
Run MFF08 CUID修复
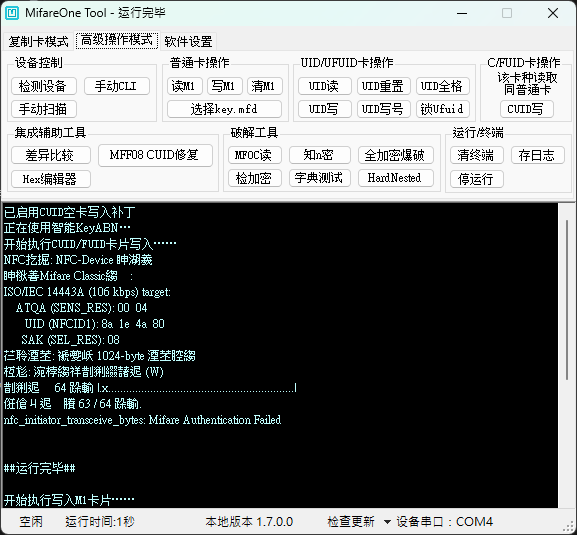coord(155,155)
